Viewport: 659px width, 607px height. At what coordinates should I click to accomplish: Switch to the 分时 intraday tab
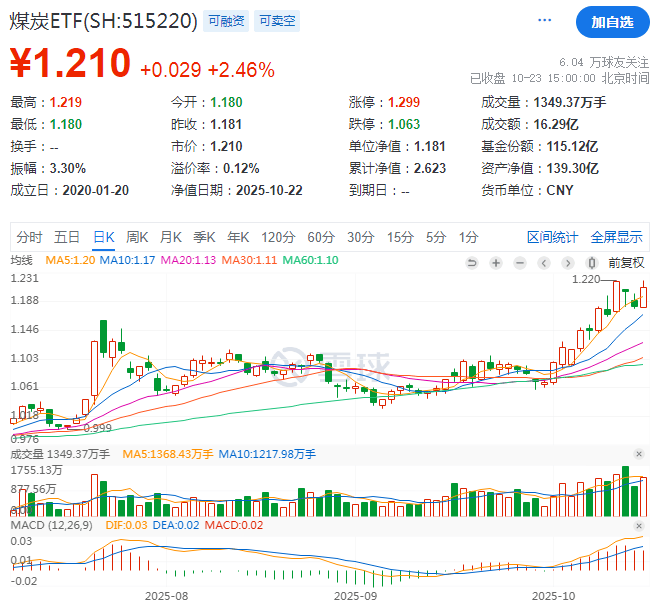pos(30,237)
